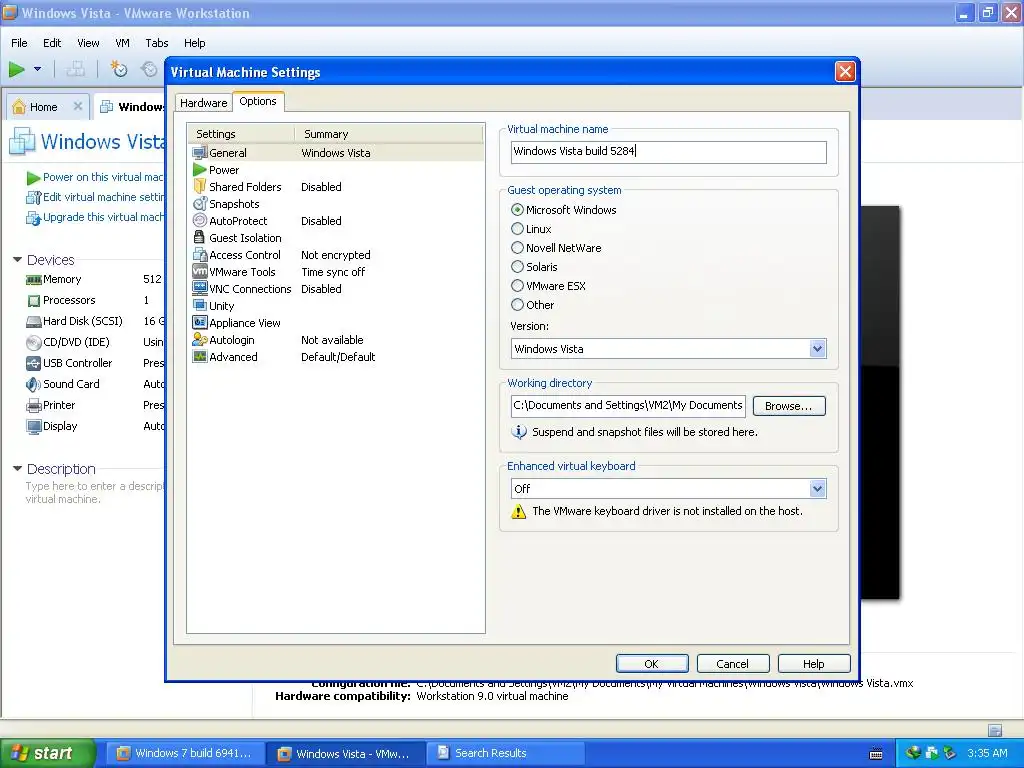Select the Novell NetWare radio button
This screenshot has height=768, width=1024.
pyautogui.click(x=517, y=248)
